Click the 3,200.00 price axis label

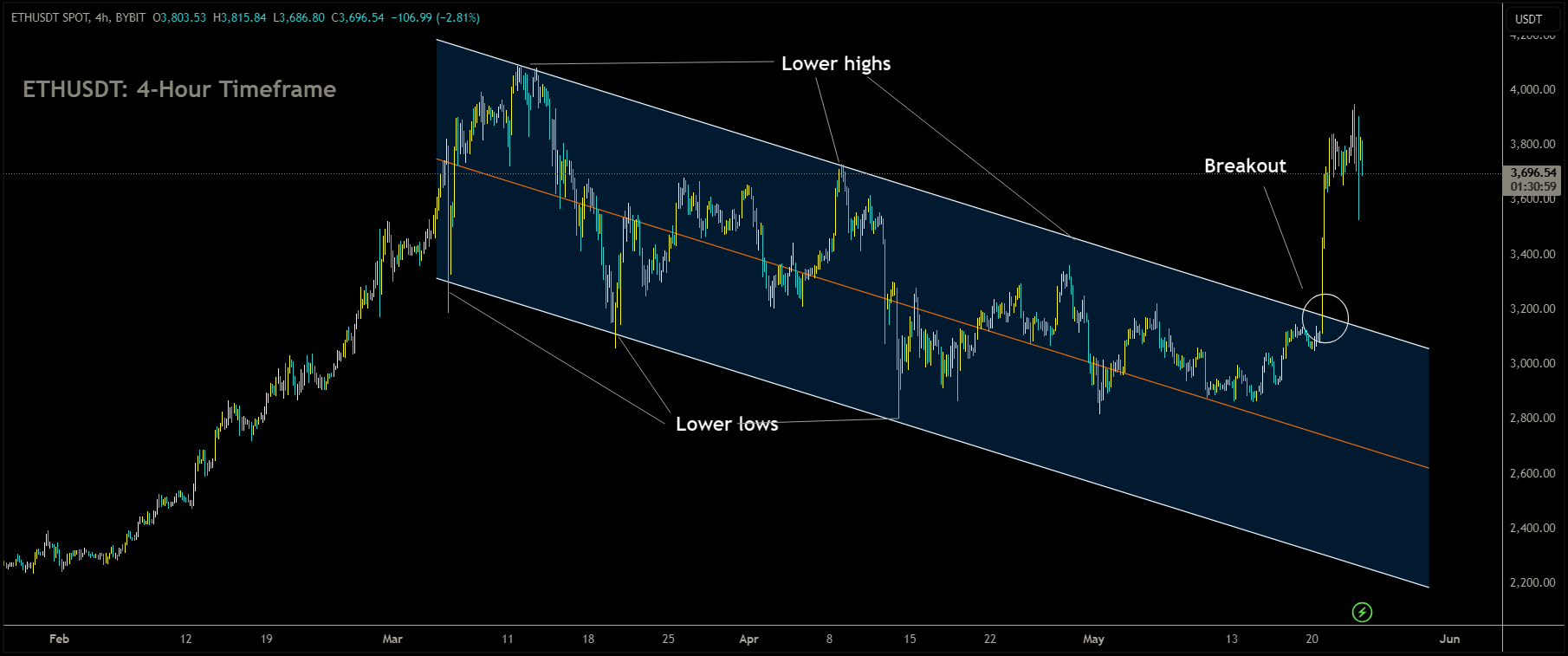click(x=1532, y=309)
